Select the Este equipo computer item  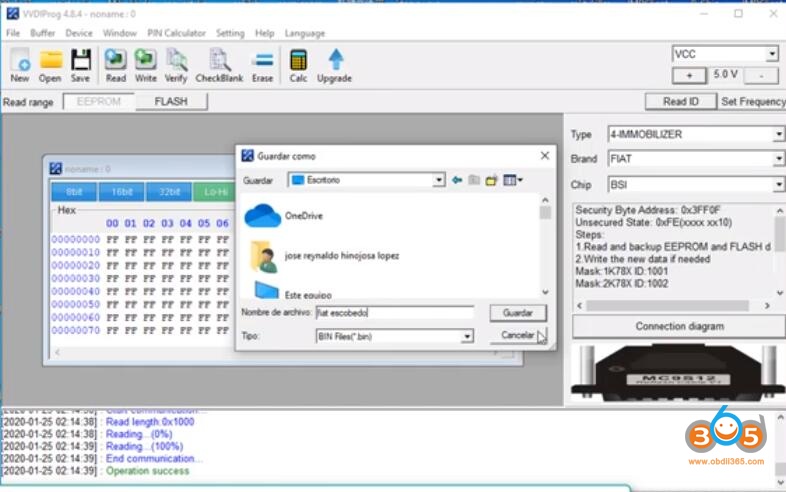[x=293, y=291]
